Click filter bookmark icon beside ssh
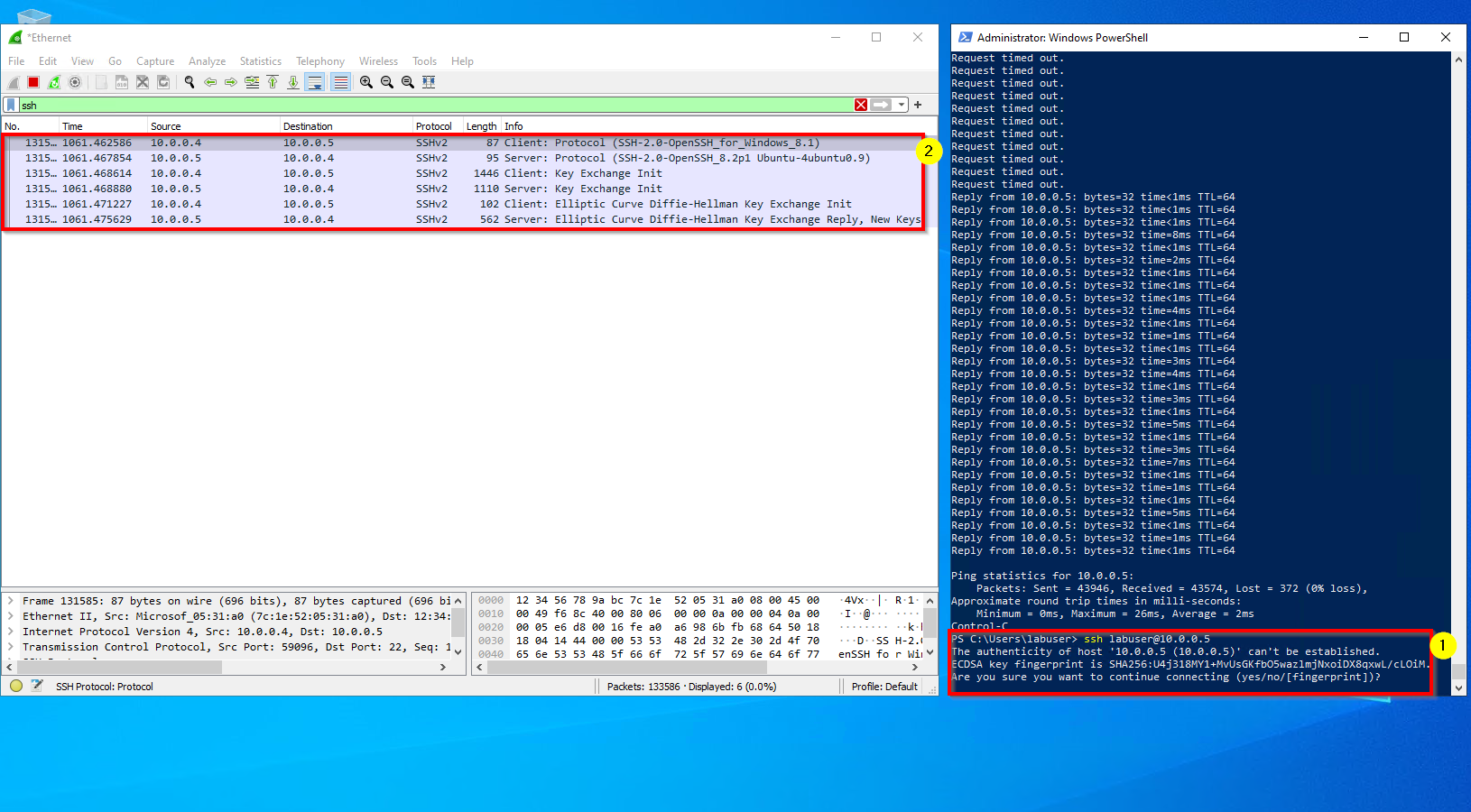This screenshot has width=1471, height=812. click(x=11, y=105)
